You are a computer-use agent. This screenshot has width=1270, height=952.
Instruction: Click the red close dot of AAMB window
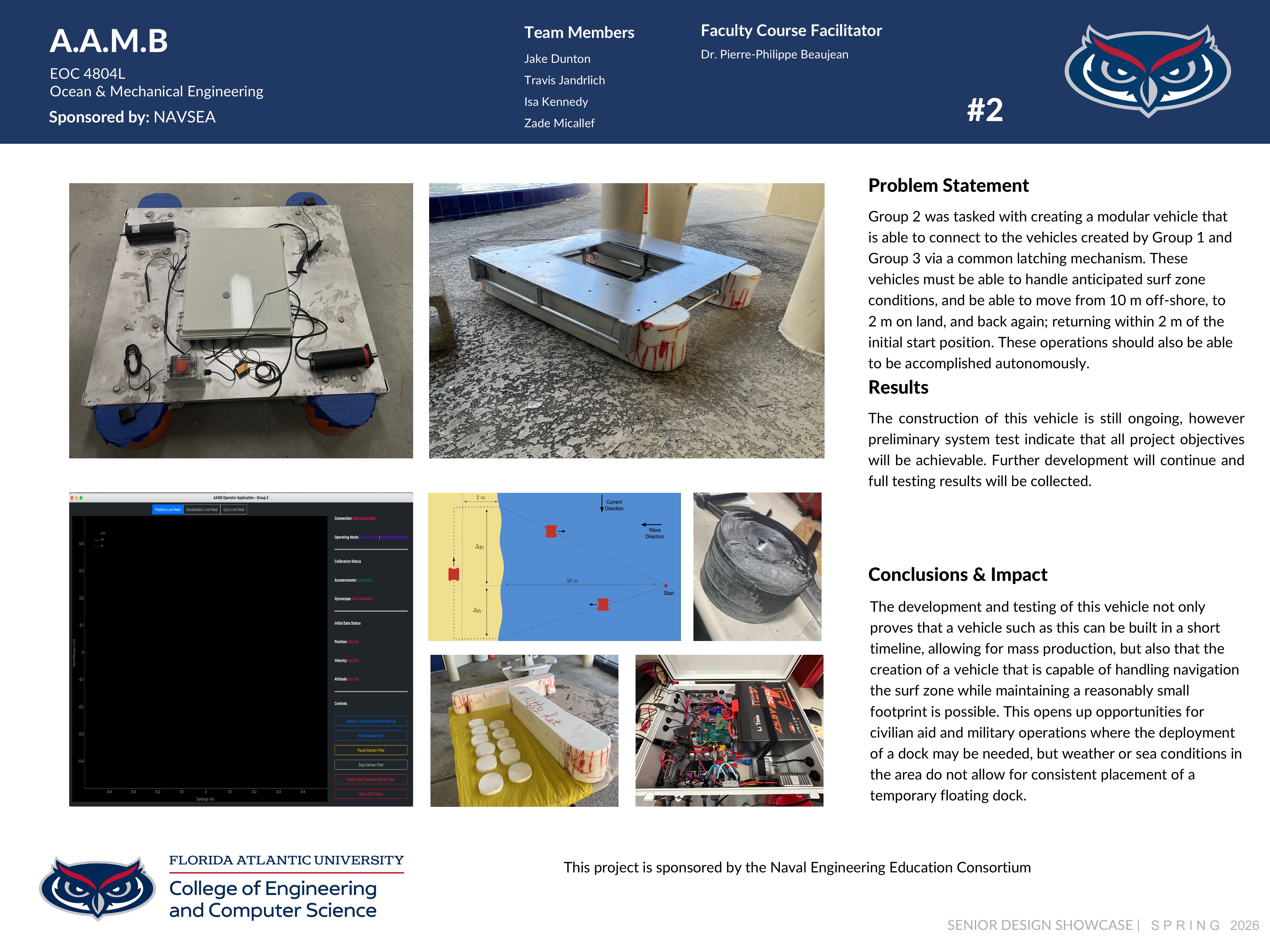72,497
